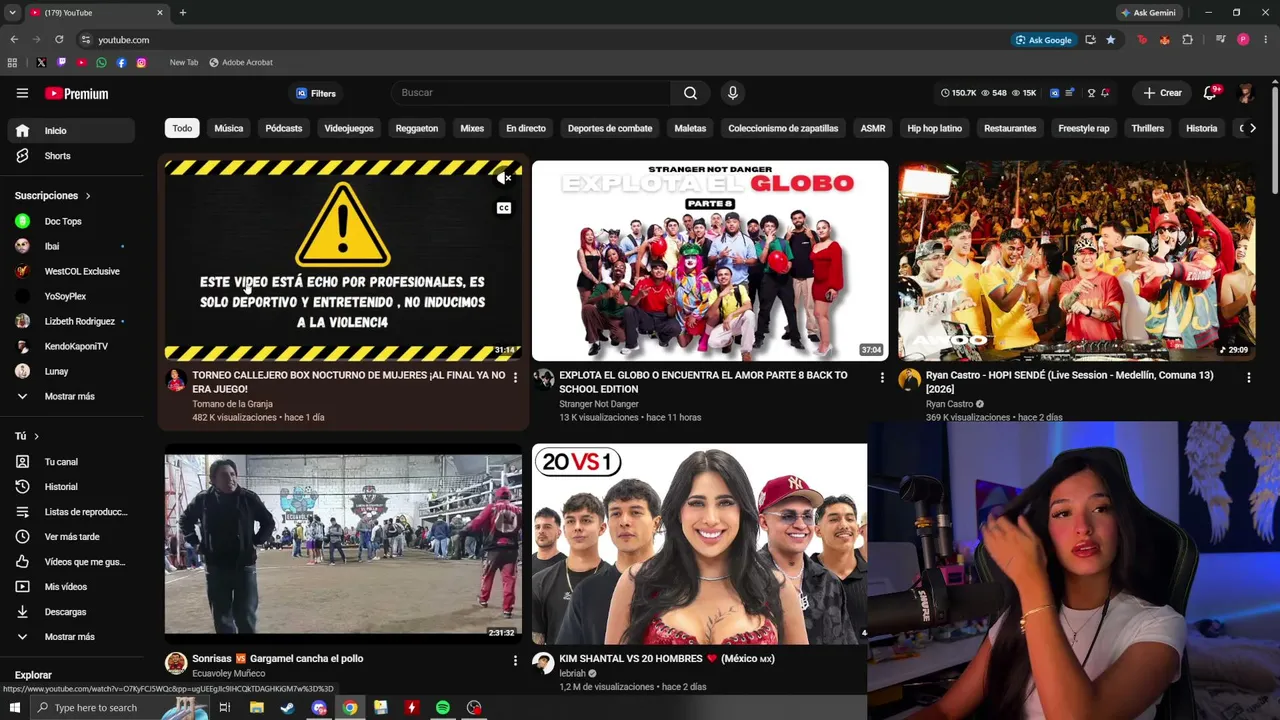
Task: Open Steam from the taskbar
Action: point(287,708)
